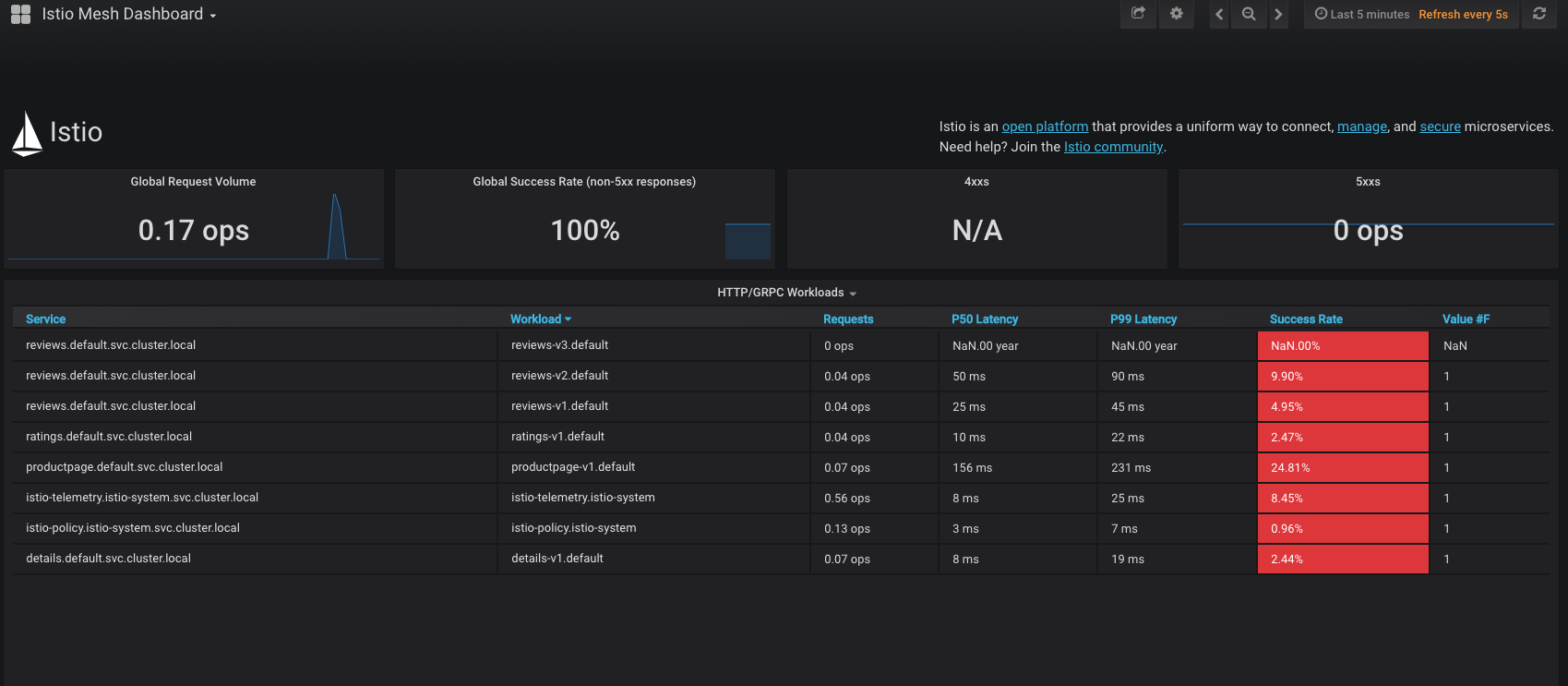Viewport: 1568px width, 686px height.
Task: Select reviews-v1.default workload cell
Action: click(x=654, y=406)
